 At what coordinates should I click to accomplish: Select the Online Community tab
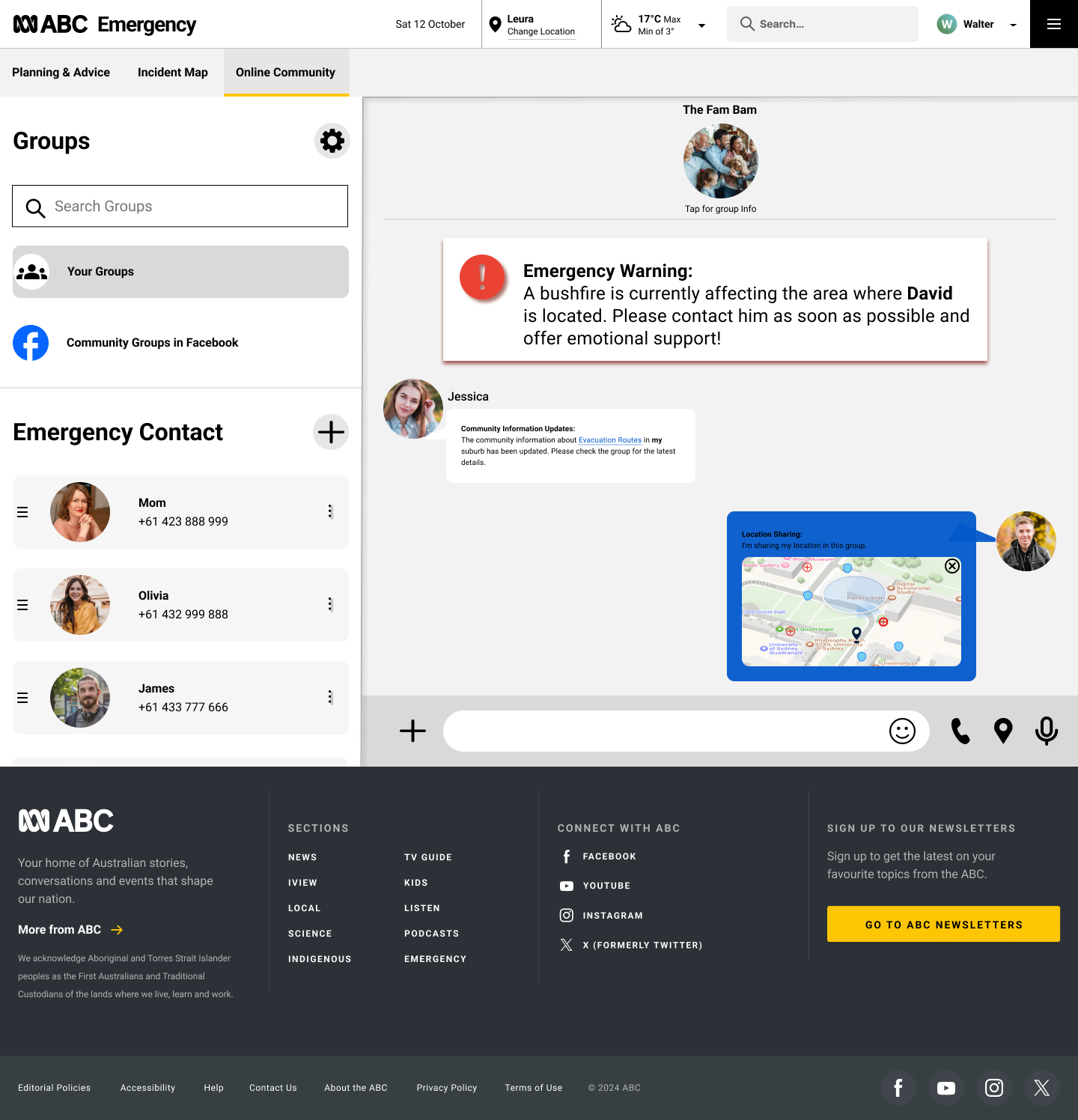(286, 72)
